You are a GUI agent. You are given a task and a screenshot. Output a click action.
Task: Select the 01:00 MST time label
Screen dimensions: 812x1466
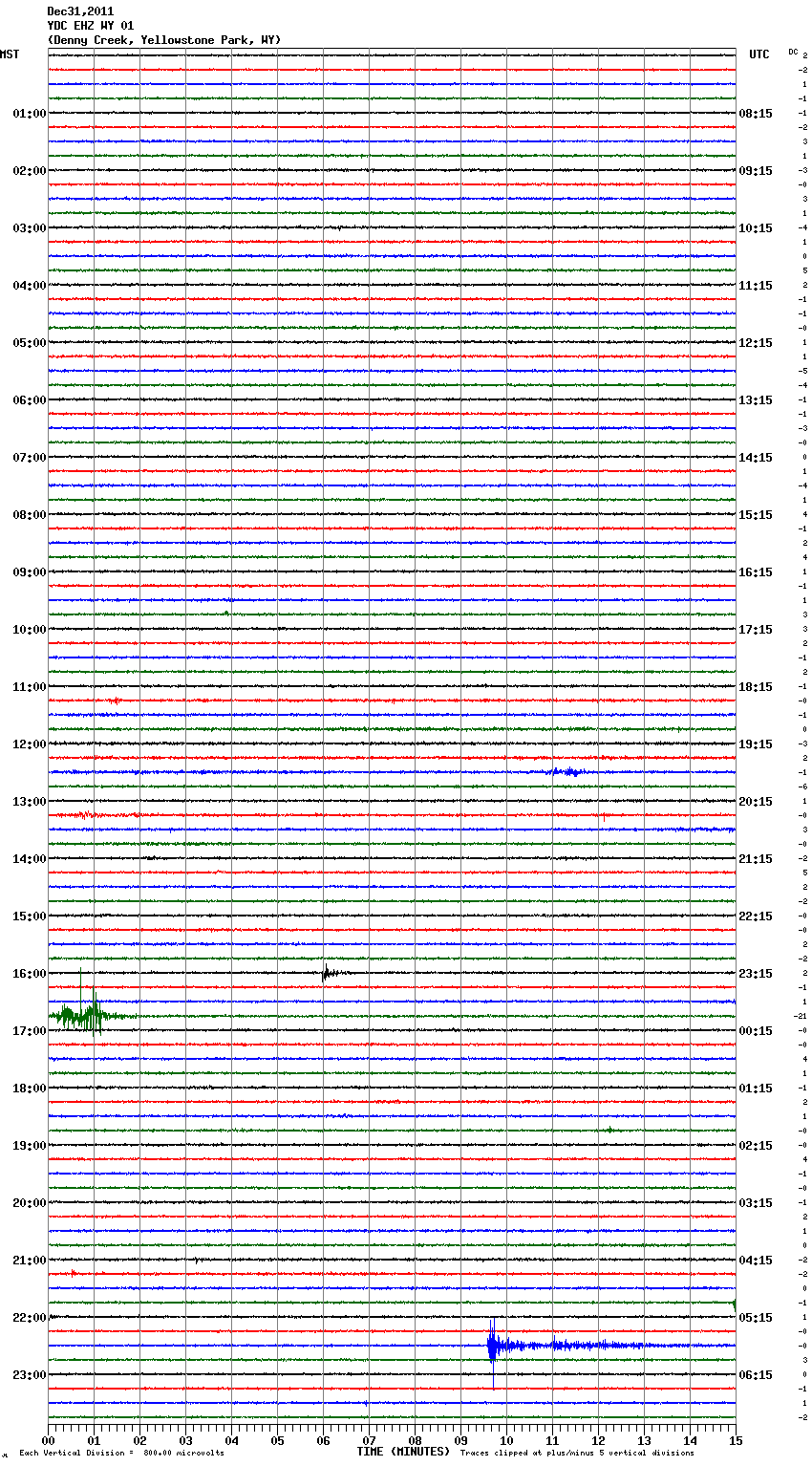click(x=30, y=114)
